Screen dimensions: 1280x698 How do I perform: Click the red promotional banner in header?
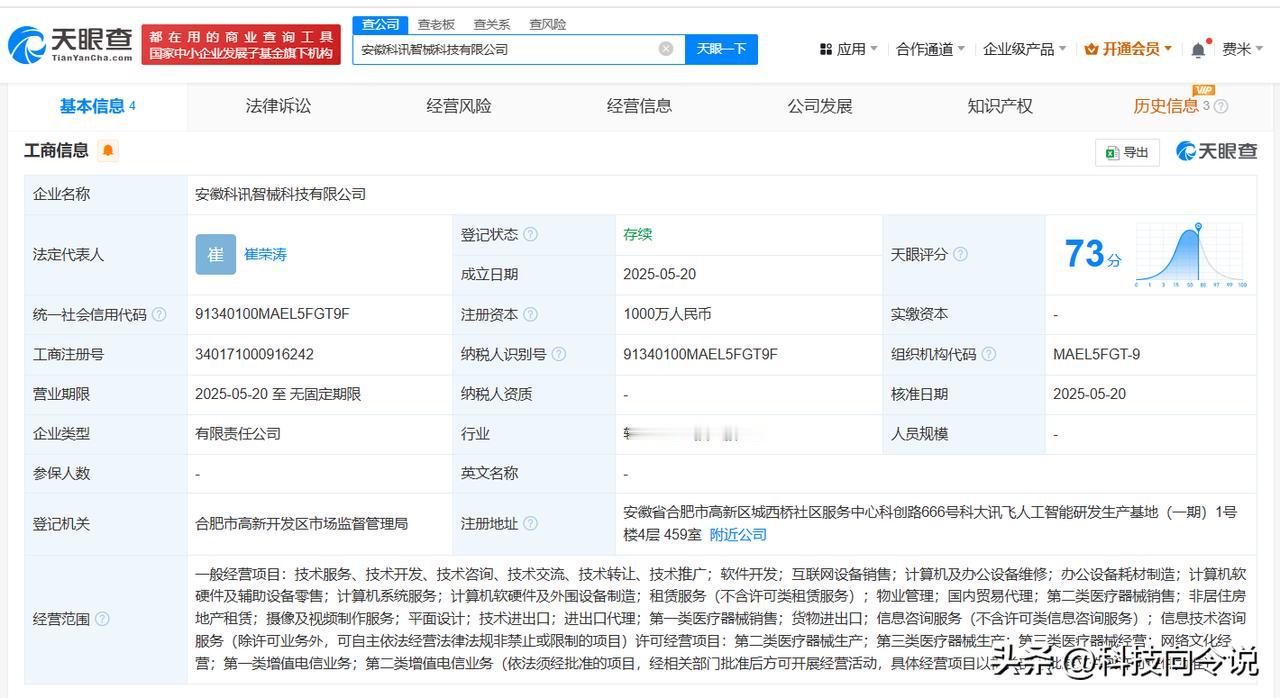[241, 45]
